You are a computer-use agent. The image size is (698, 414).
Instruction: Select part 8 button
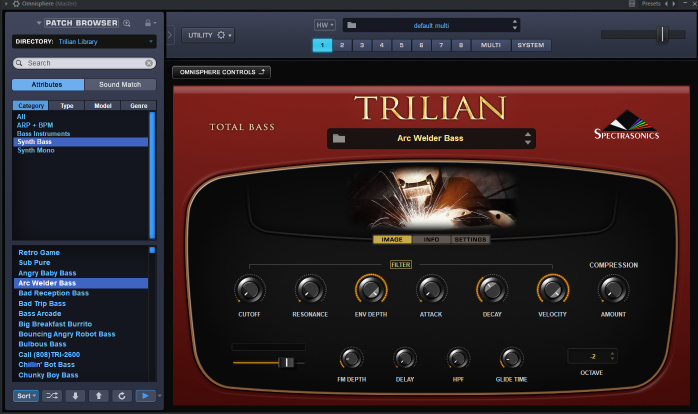click(461, 45)
